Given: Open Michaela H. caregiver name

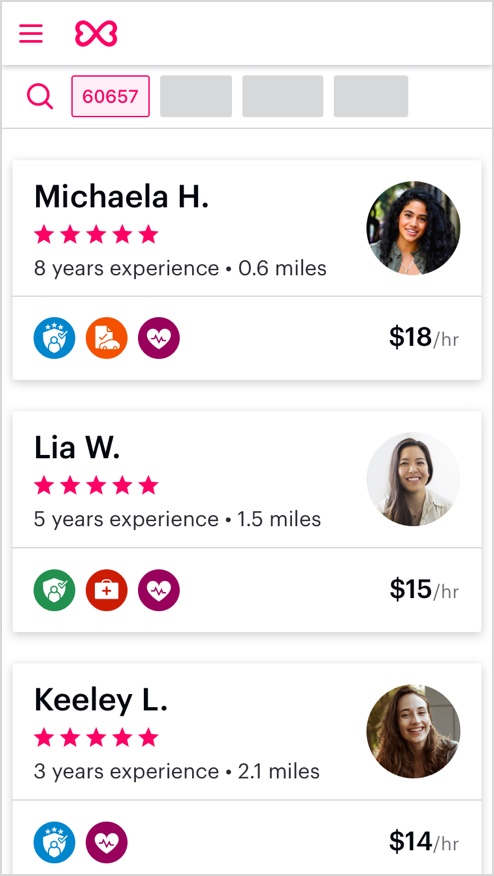Looking at the screenshot, I should (x=122, y=197).
